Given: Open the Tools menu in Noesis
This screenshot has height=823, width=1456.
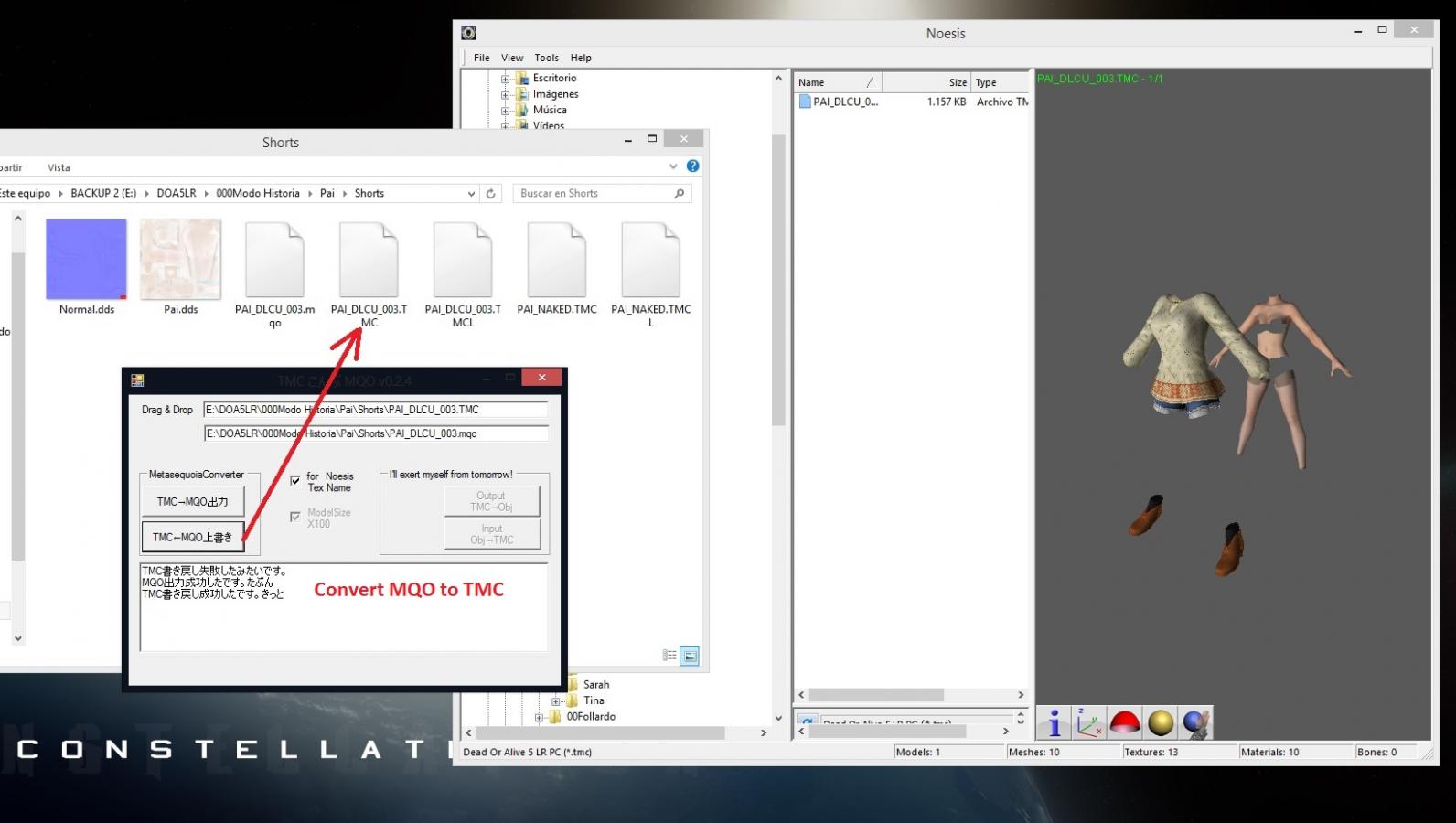Looking at the screenshot, I should 546,58.
